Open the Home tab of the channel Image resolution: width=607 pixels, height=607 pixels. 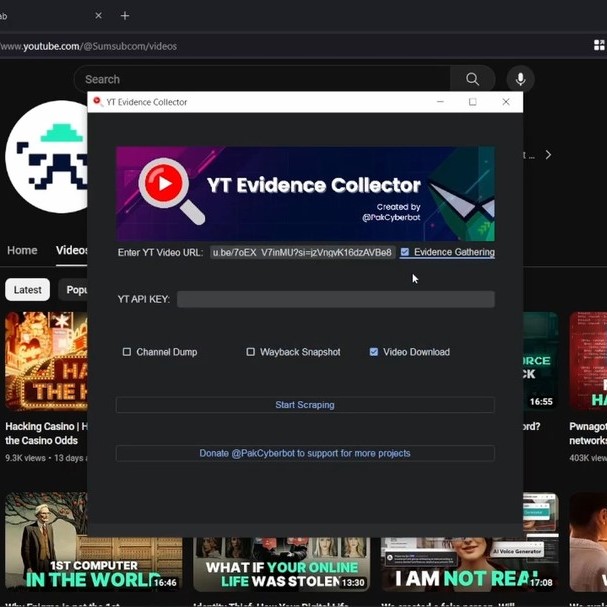click(x=22, y=250)
